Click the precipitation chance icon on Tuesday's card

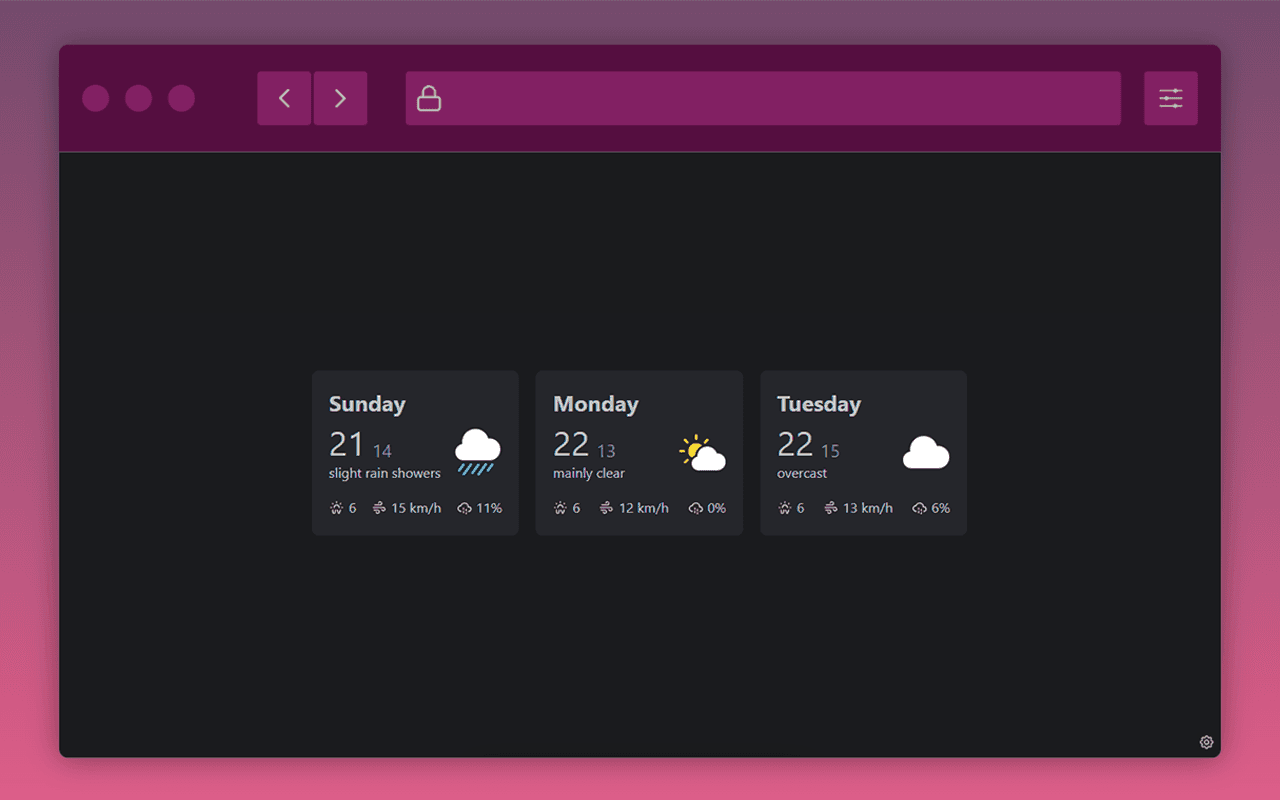(919, 508)
